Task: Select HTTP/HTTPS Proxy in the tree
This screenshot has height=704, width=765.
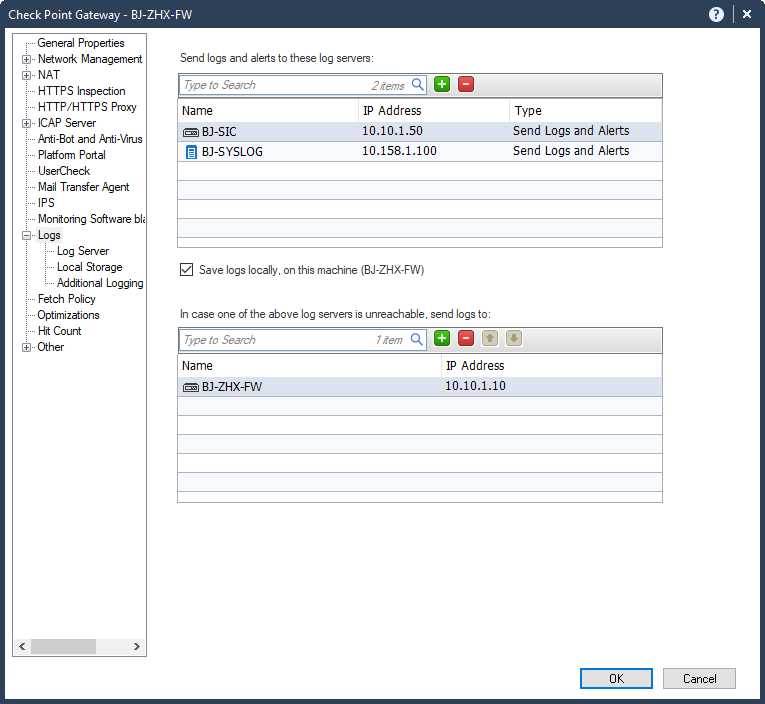Action: click(x=87, y=107)
